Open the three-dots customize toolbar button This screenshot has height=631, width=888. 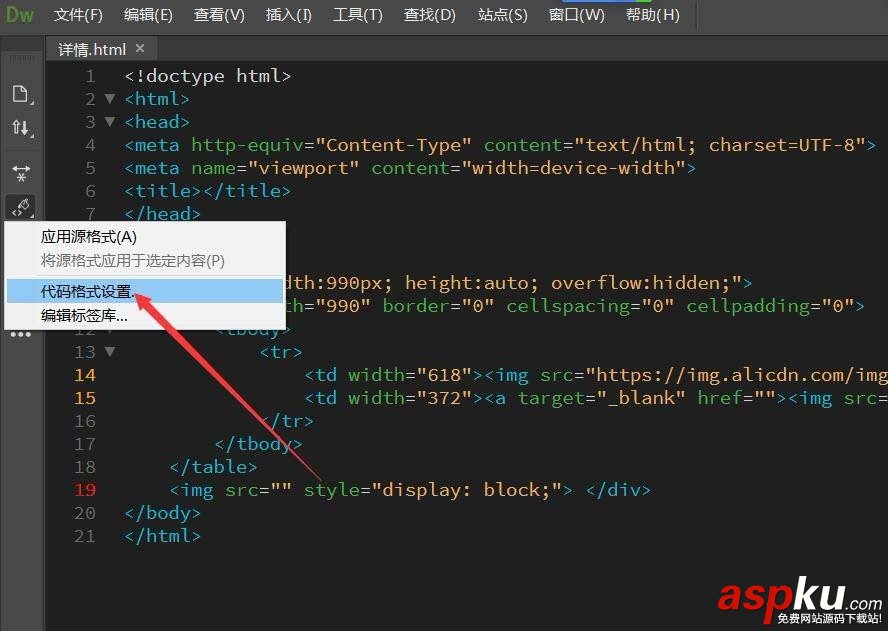pyautogui.click(x=21, y=334)
